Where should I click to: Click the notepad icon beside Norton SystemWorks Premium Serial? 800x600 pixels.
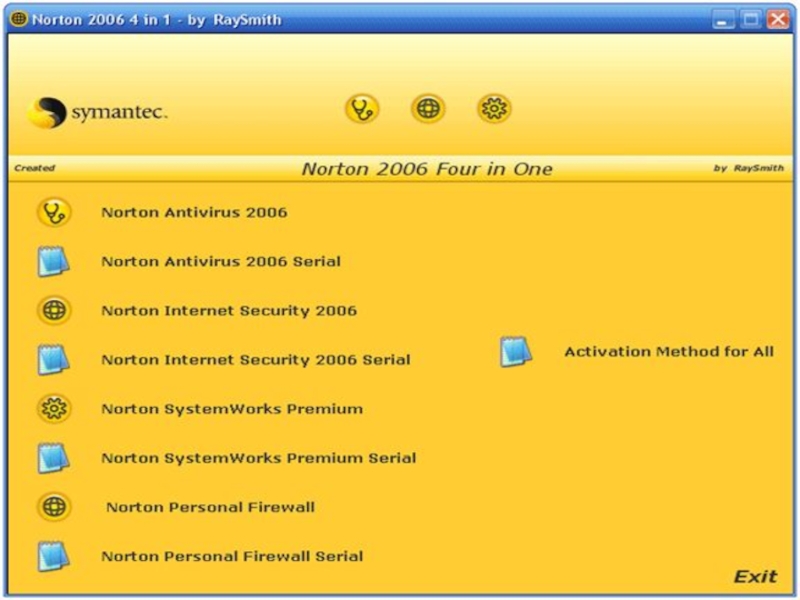(54, 458)
